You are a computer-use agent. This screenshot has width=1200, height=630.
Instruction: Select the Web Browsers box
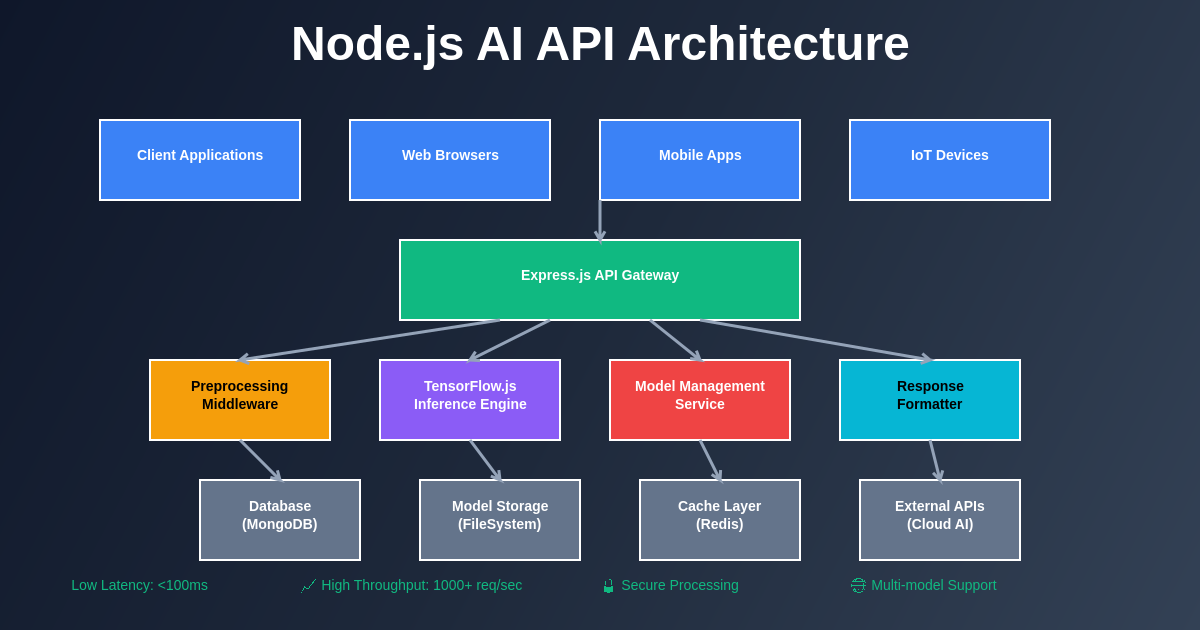pyautogui.click(x=450, y=160)
